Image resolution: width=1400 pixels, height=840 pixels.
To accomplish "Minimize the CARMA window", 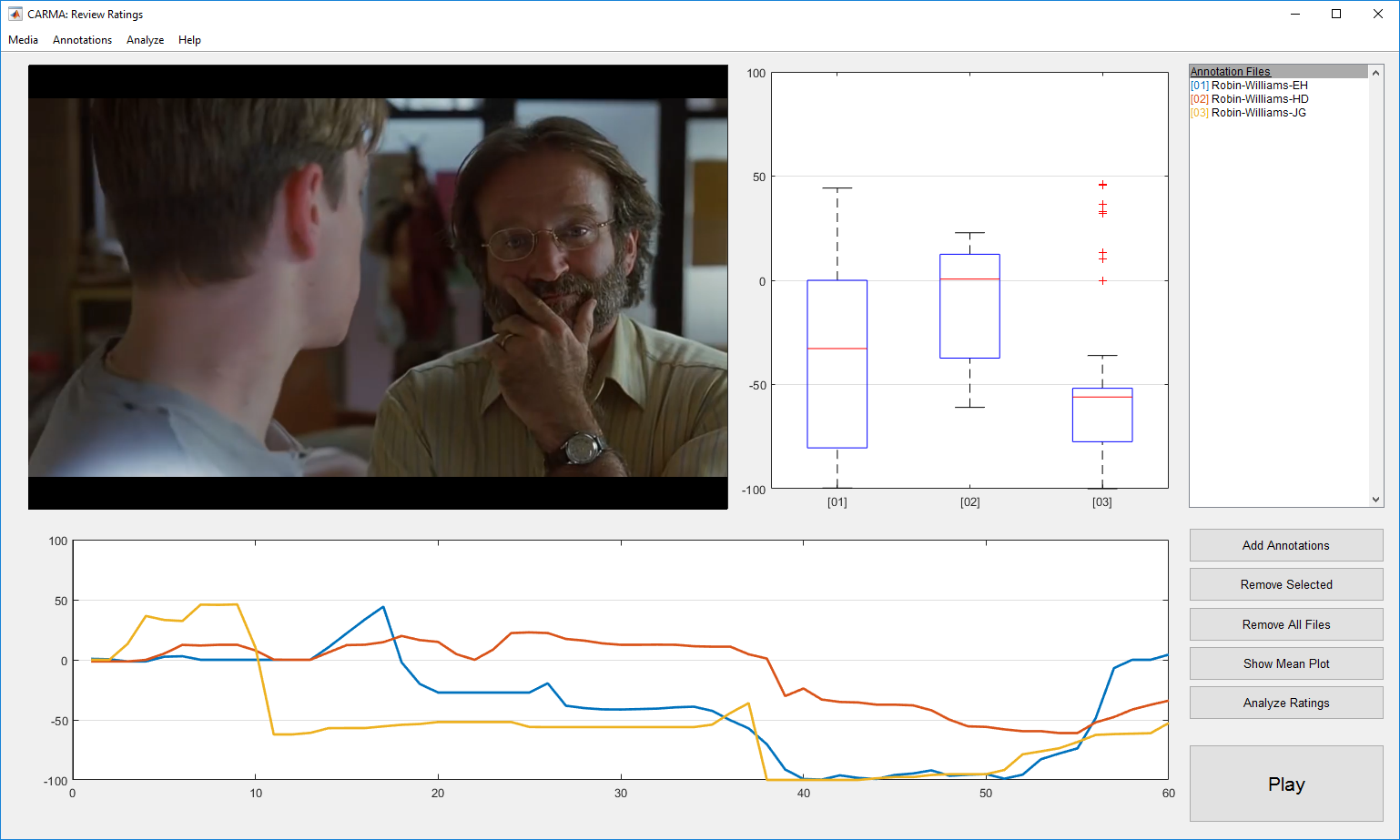I will tap(1294, 15).
